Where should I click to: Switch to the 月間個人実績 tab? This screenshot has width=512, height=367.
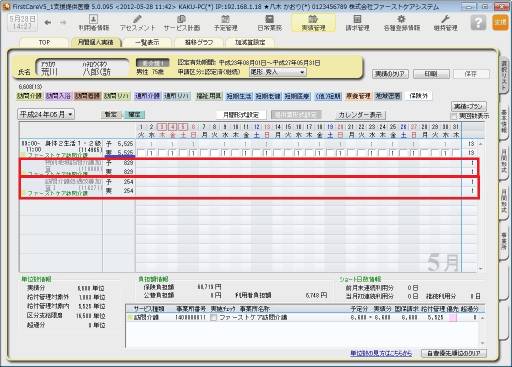click(95, 42)
